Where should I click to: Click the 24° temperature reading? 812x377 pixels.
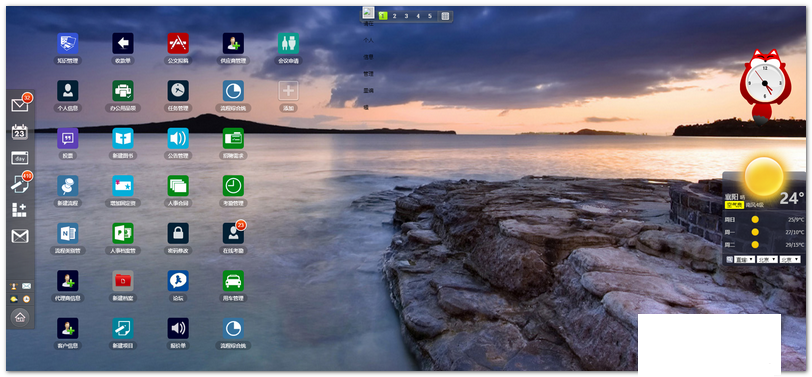coord(791,198)
